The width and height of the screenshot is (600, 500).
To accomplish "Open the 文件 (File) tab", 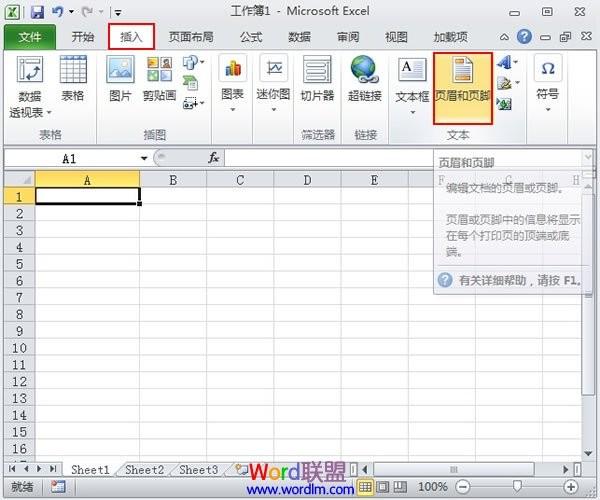I will [30, 37].
